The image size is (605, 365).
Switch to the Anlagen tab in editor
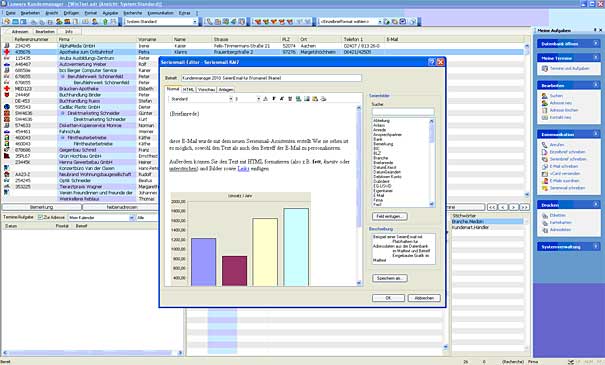(226, 90)
